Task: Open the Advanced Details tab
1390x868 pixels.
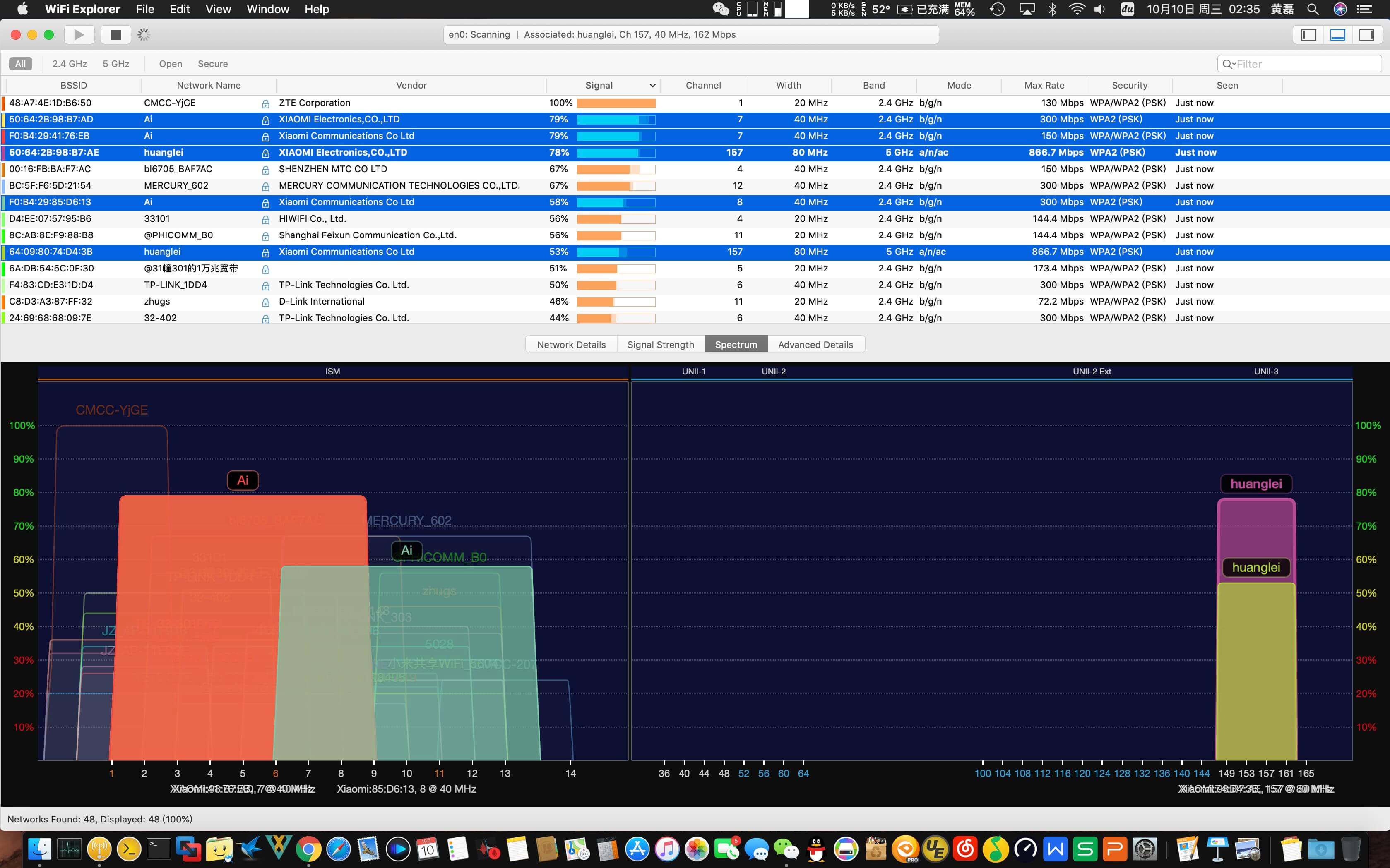Action: click(815, 345)
